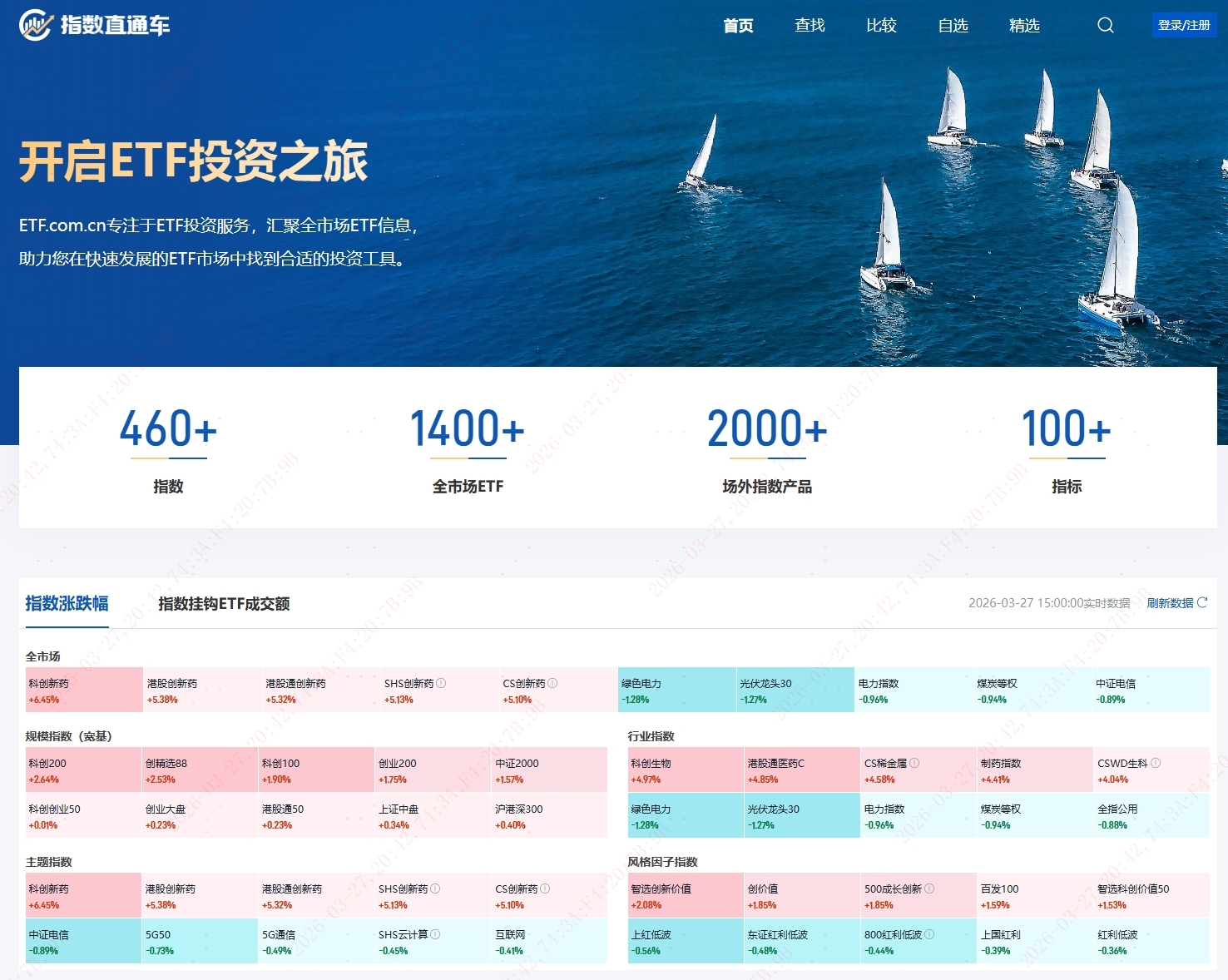Image resolution: width=1228 pixels, height=980 pixels.
Task: Select the 绿色电力 index tile
Action: point(676,690)
